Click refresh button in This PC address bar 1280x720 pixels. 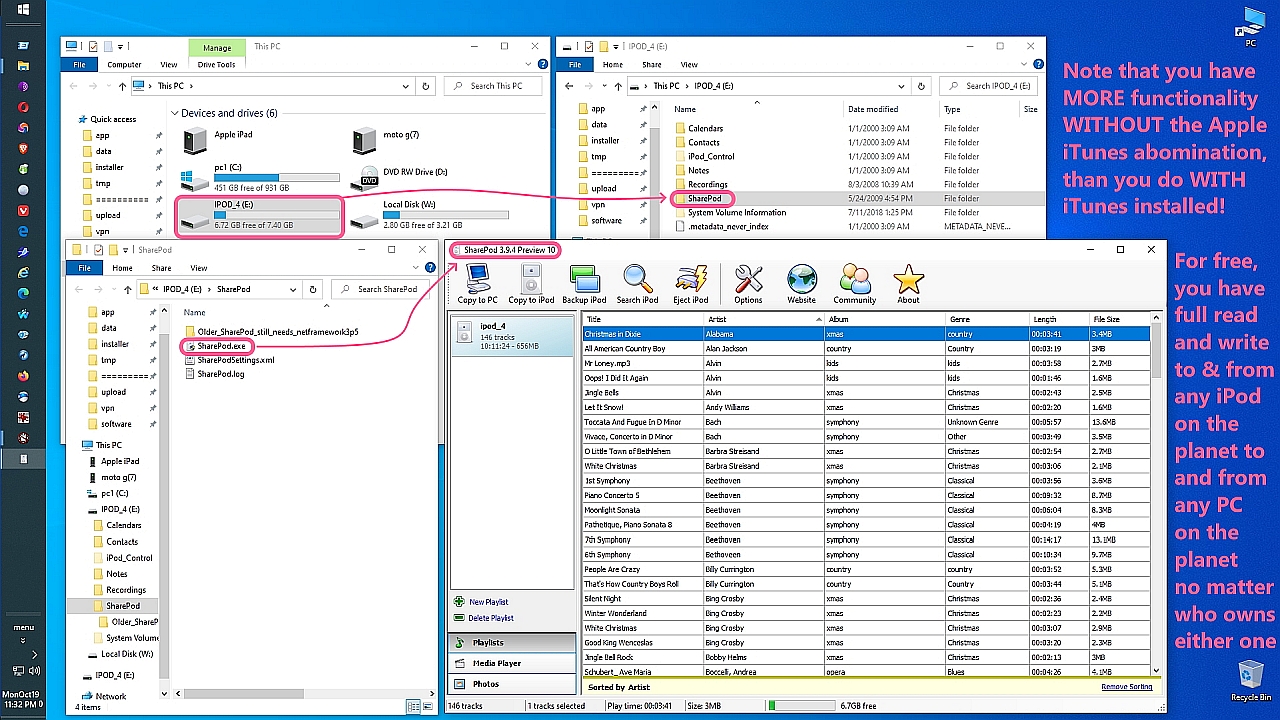[x=426, y=86]
